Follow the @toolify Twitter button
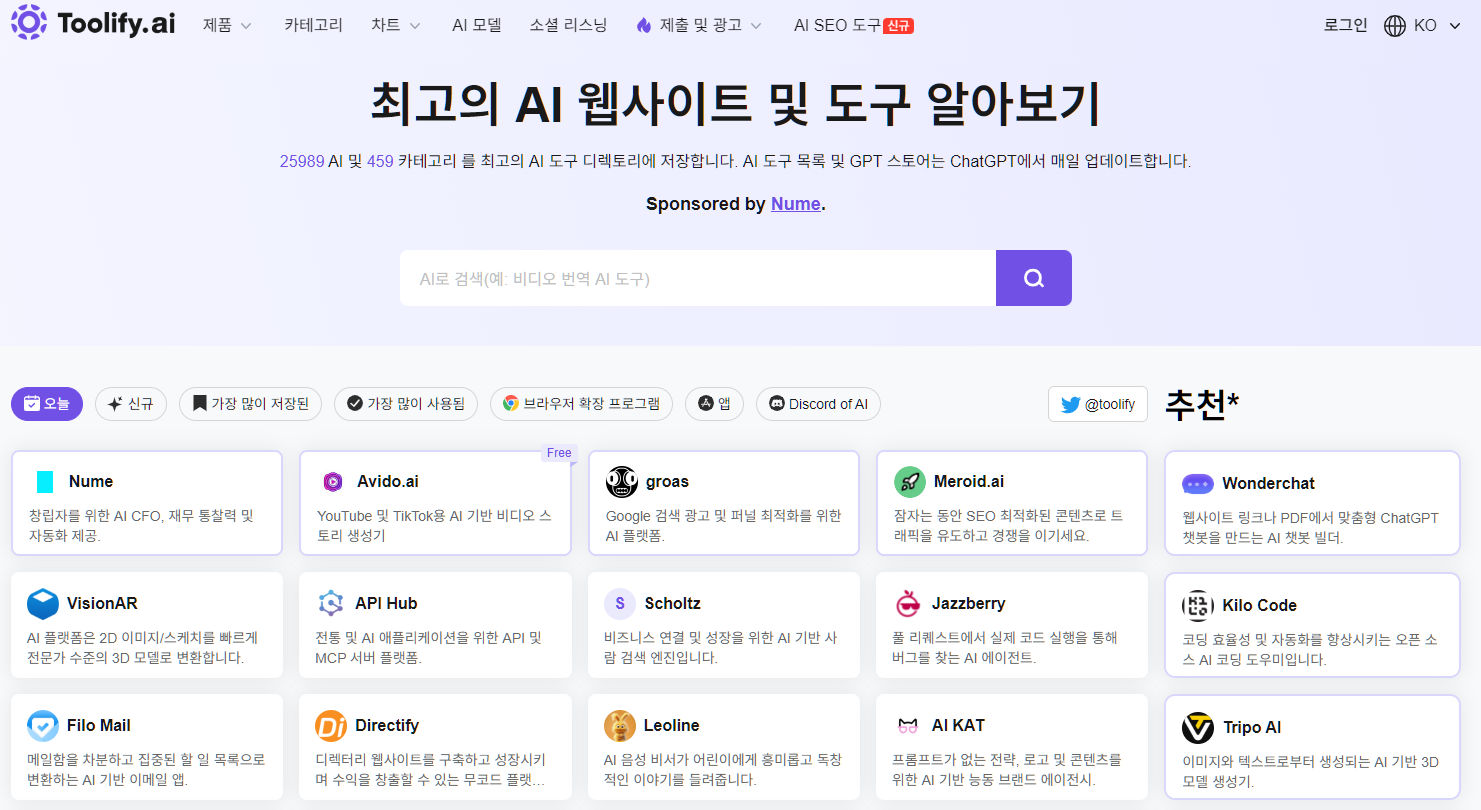This screenshot has height=810, width=1481. pyautogui.click(x=1098, y=404)
